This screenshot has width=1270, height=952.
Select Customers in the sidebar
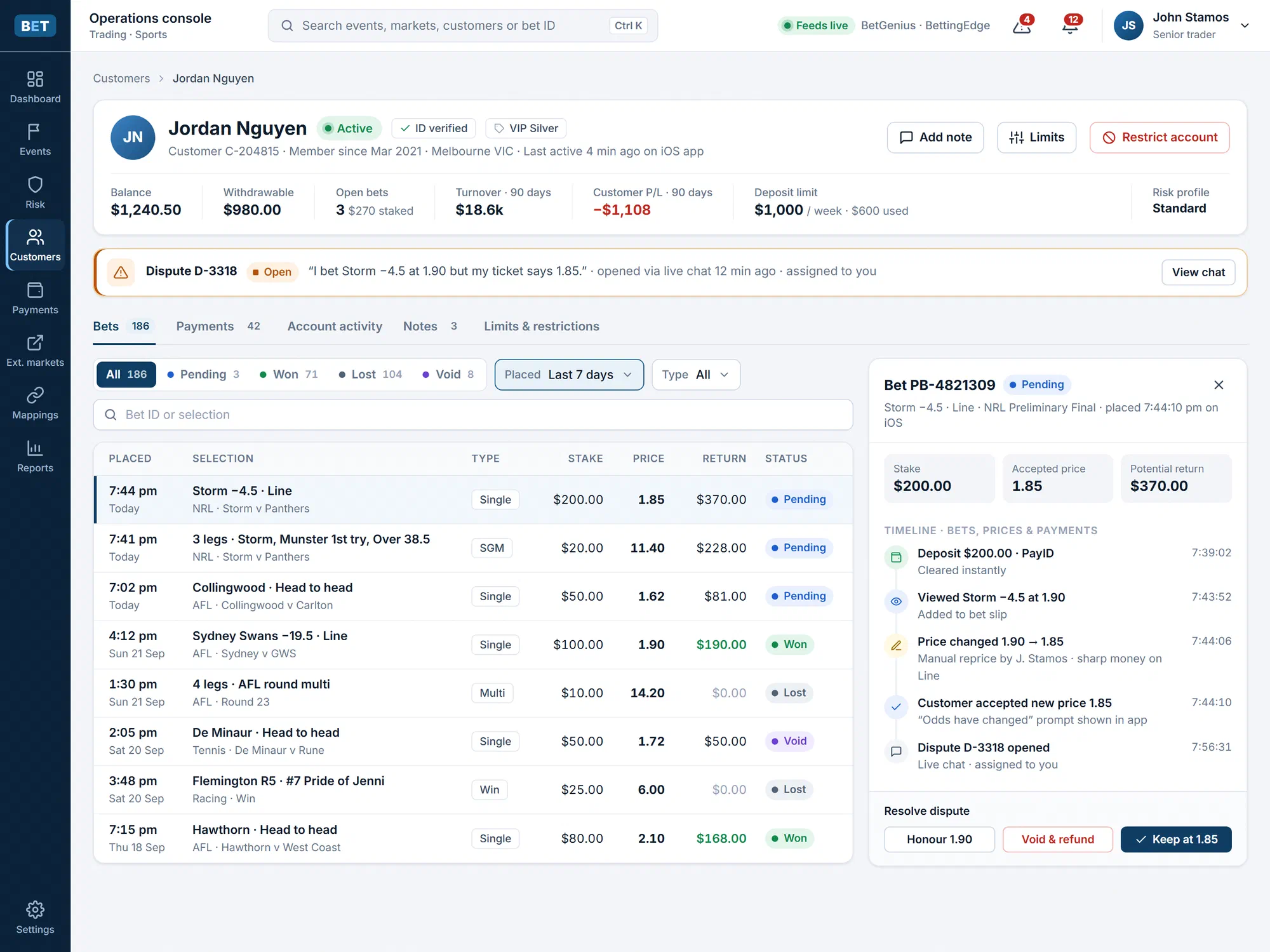click(35, 246)
